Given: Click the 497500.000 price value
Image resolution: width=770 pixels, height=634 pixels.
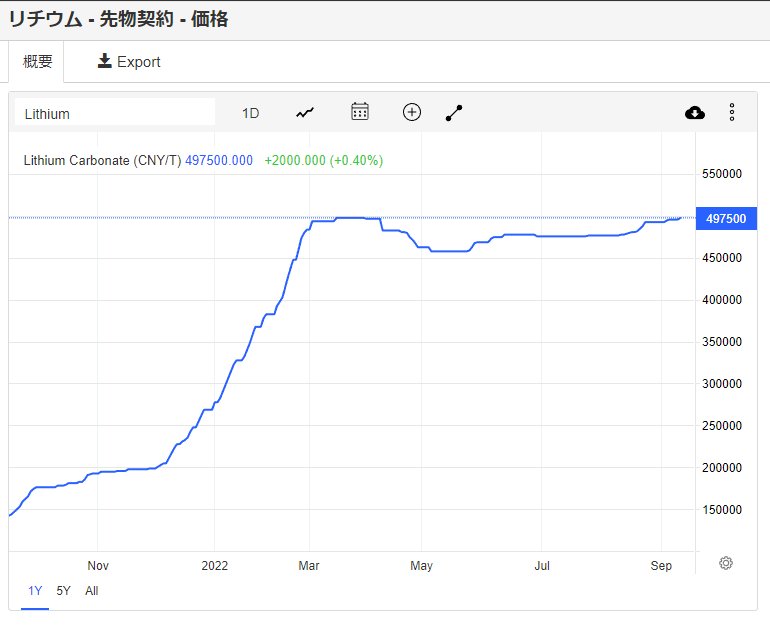Looking at the screenshot, I should tap(219, 161).
